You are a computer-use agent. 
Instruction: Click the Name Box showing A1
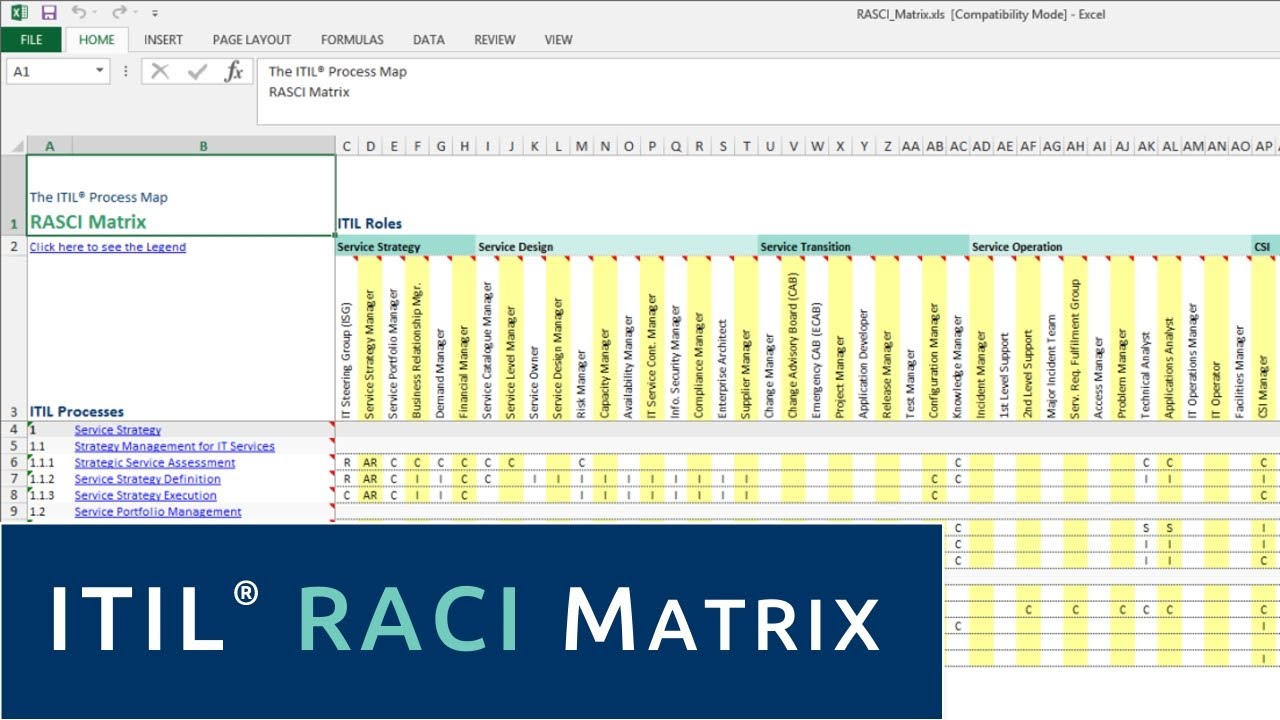(50, 71)
